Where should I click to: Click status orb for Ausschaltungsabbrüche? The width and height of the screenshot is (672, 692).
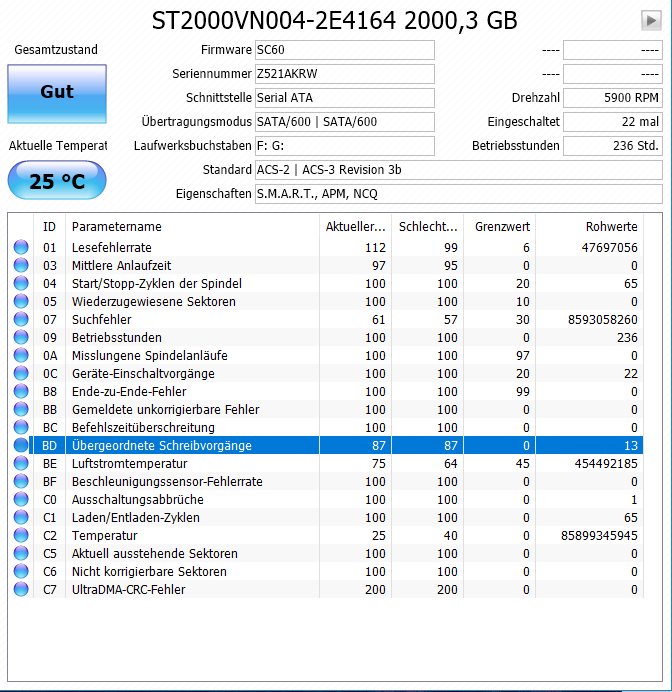pyautogui.click(x=21, y=499)
